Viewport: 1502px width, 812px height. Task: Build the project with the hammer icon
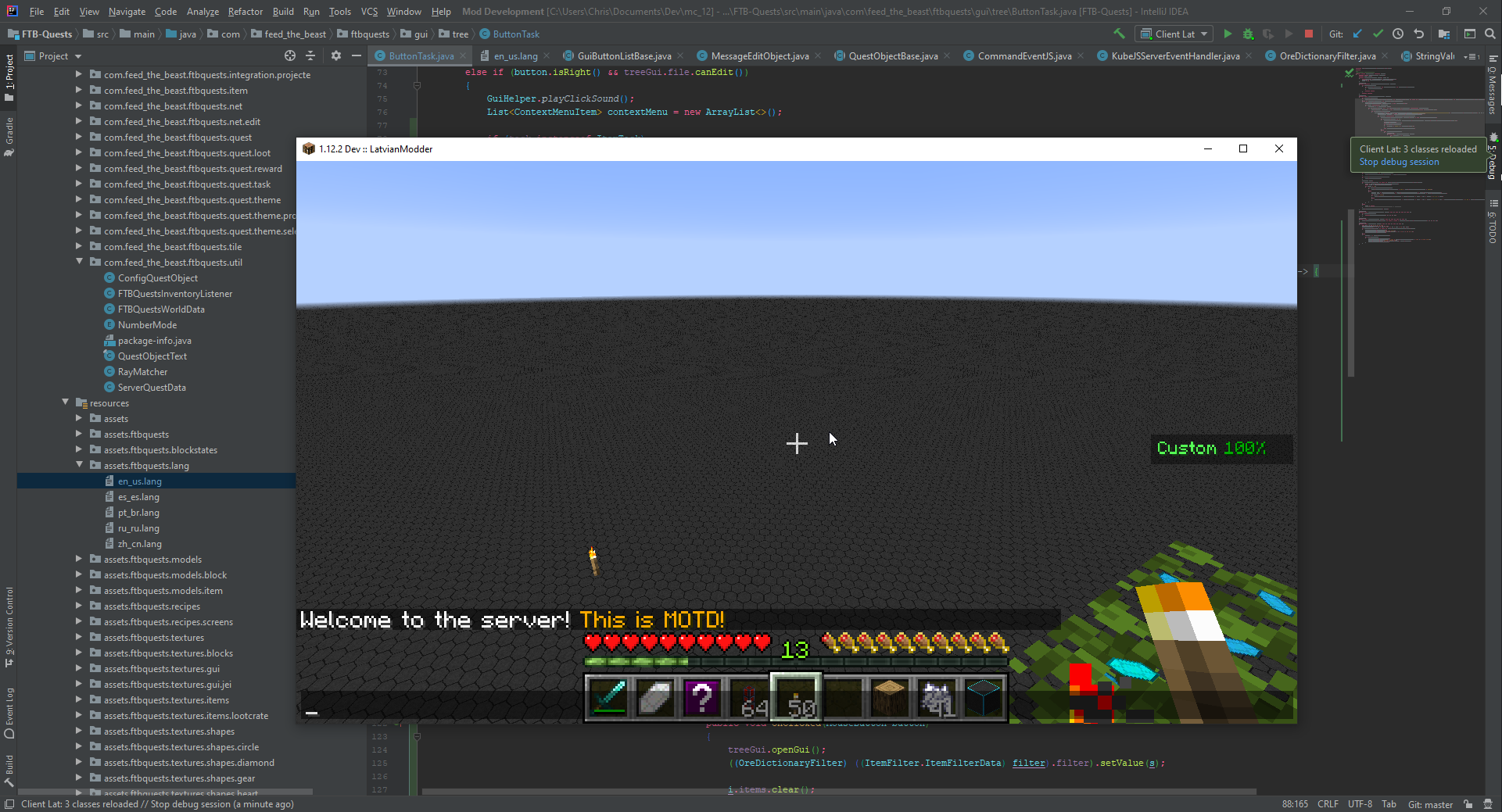pyautogui.click(x=1119, y=34)
